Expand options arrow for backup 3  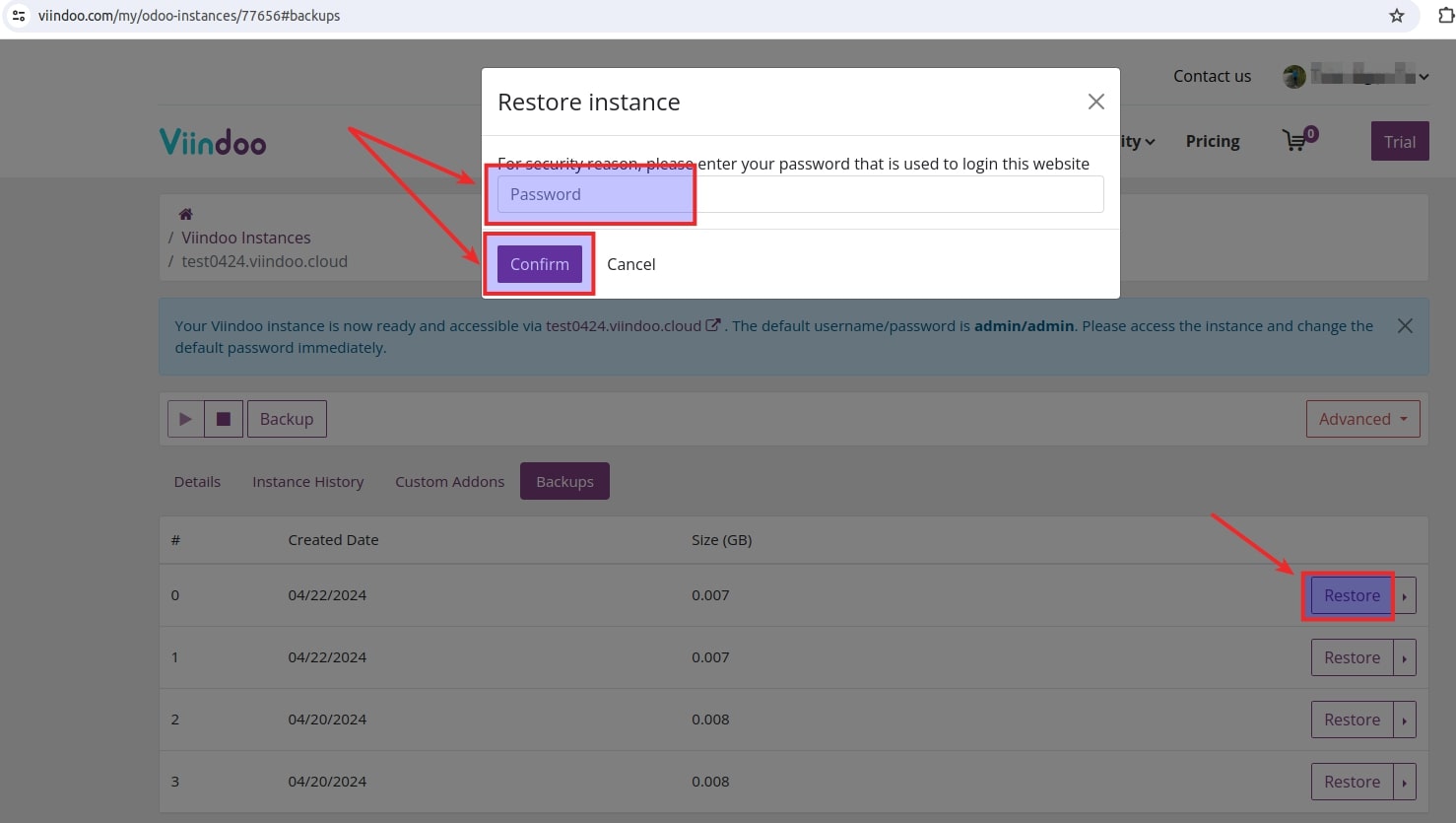tap(1405, 782)
